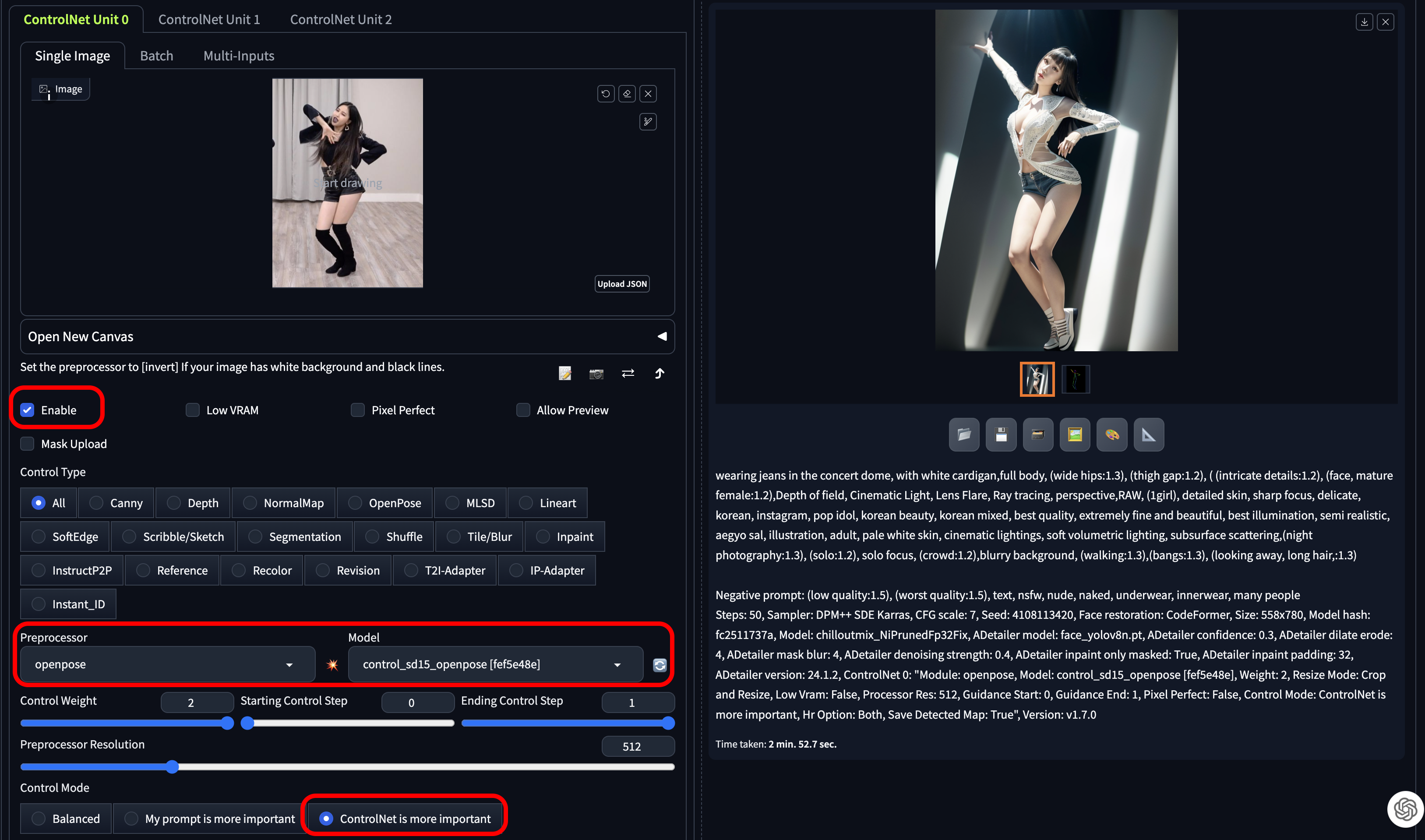1425x840 pixels.
Task: Switch to the ControlNet Unit 1 tab
Action: coord(209,19)
